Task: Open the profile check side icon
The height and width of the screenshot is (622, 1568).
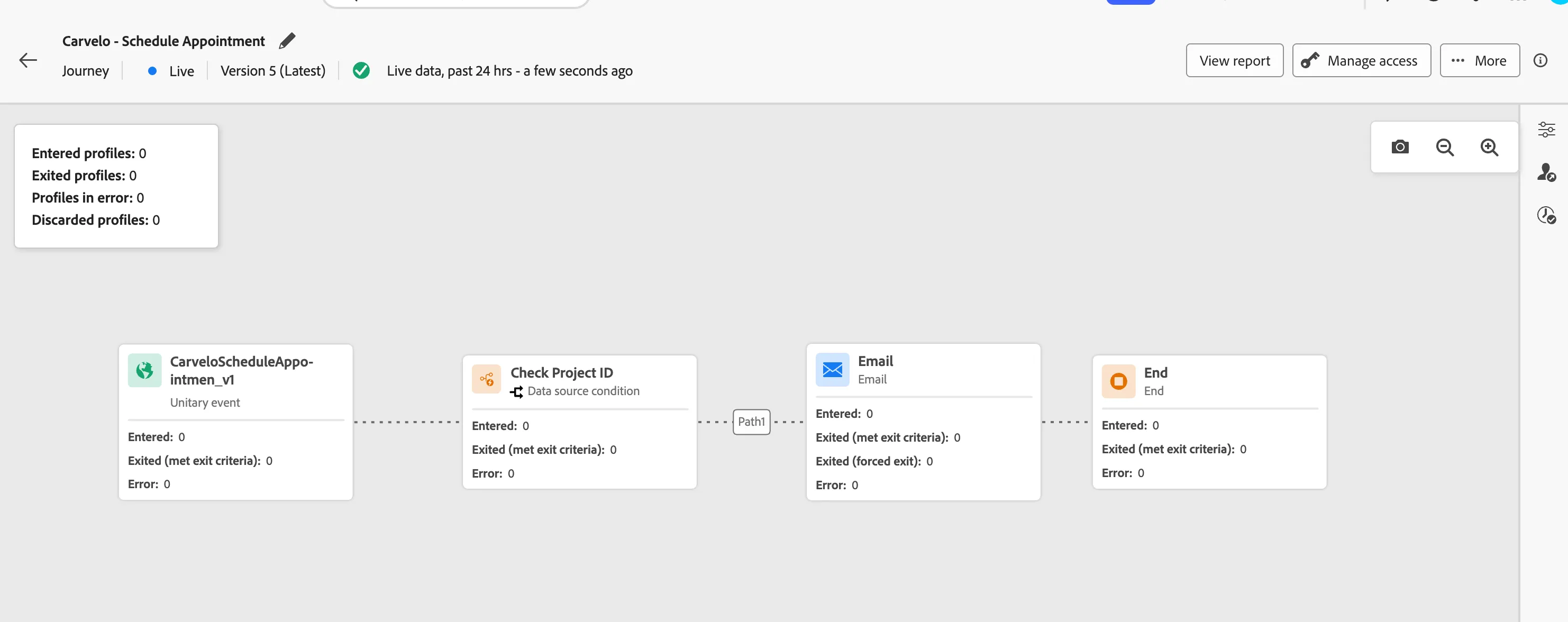Action: 1546,172
